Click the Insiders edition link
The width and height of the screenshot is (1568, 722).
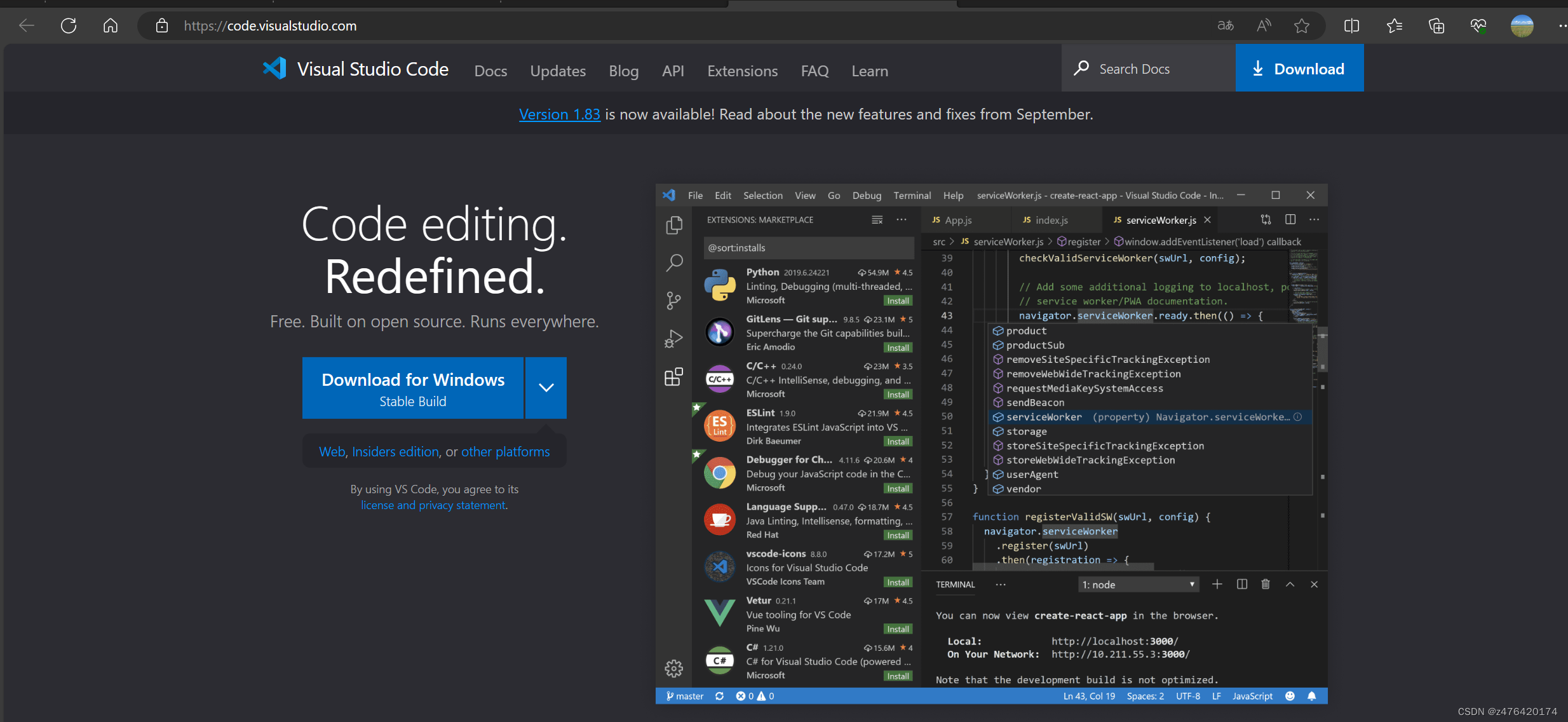click(x=395, y=452)
